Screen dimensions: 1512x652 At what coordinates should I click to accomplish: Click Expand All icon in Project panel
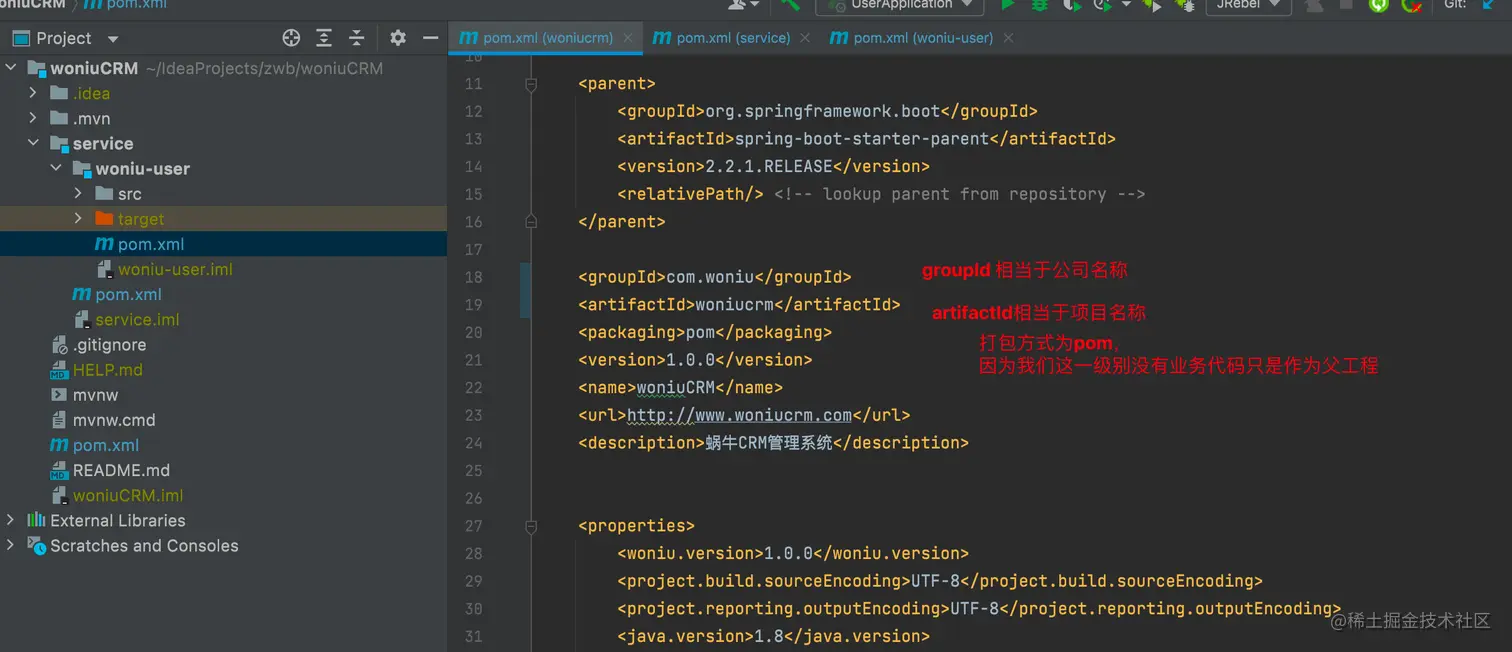(x=324, y=38)
